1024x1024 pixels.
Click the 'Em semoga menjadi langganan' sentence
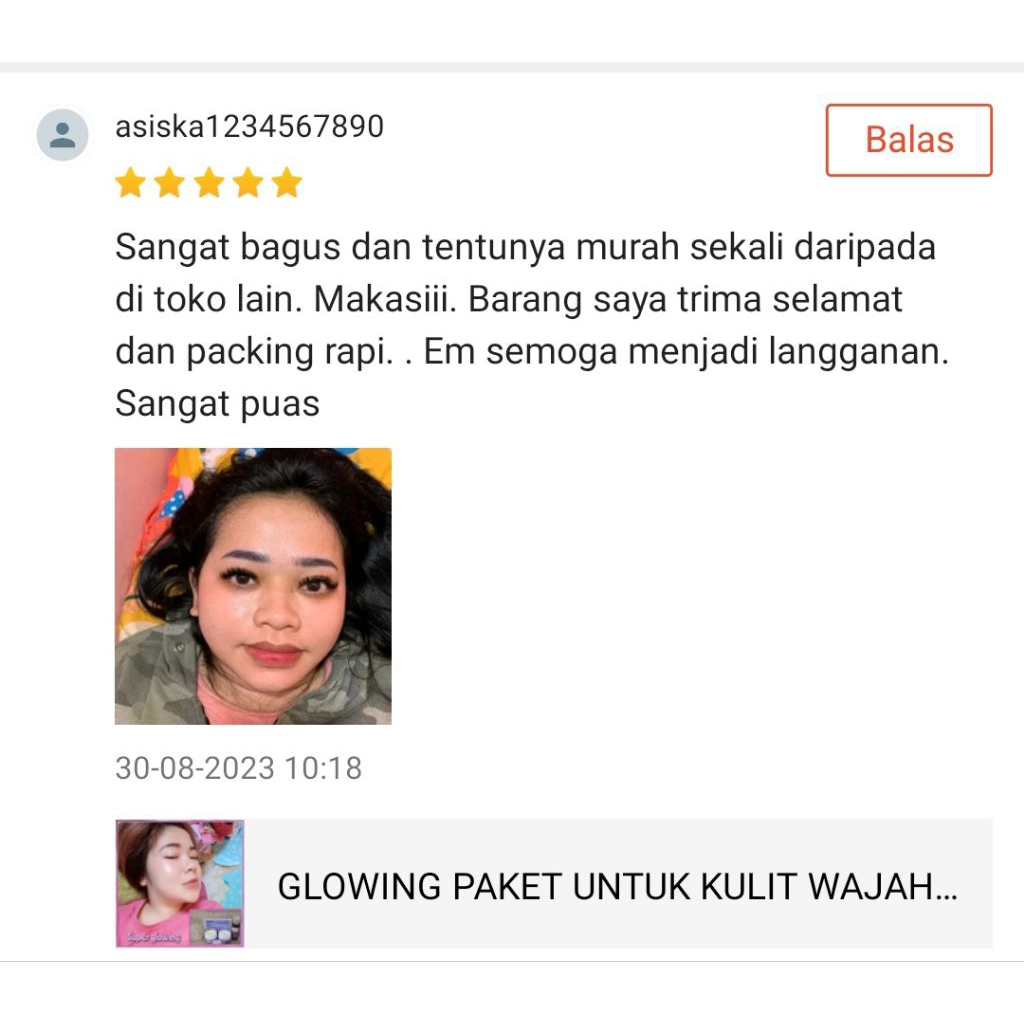[x=686, y=352]
